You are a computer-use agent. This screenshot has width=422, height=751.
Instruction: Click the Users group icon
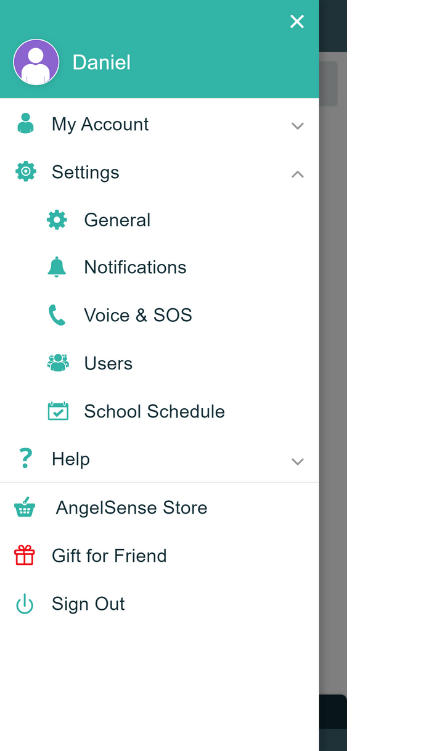pyautogui.click(x=58, y=363)
